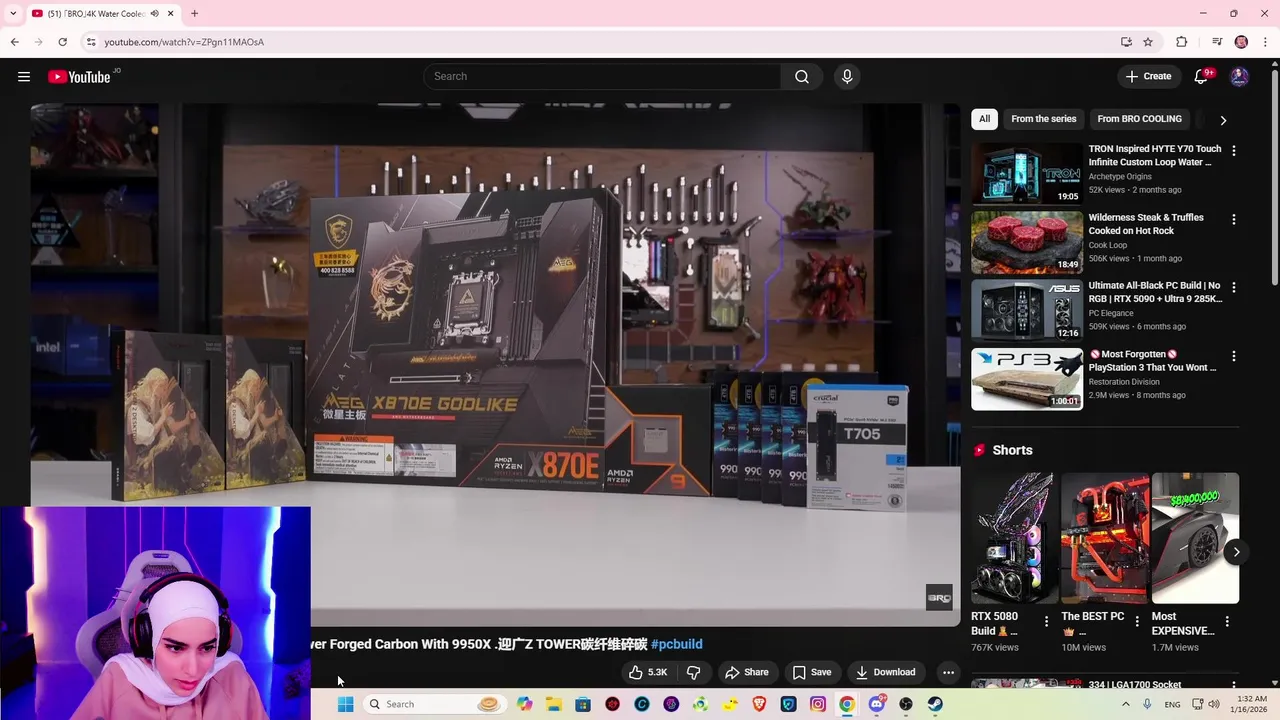The image size is (1280, 720).
Task: Show next Shorts with the arrow
Action: (x=1236, y=552)
